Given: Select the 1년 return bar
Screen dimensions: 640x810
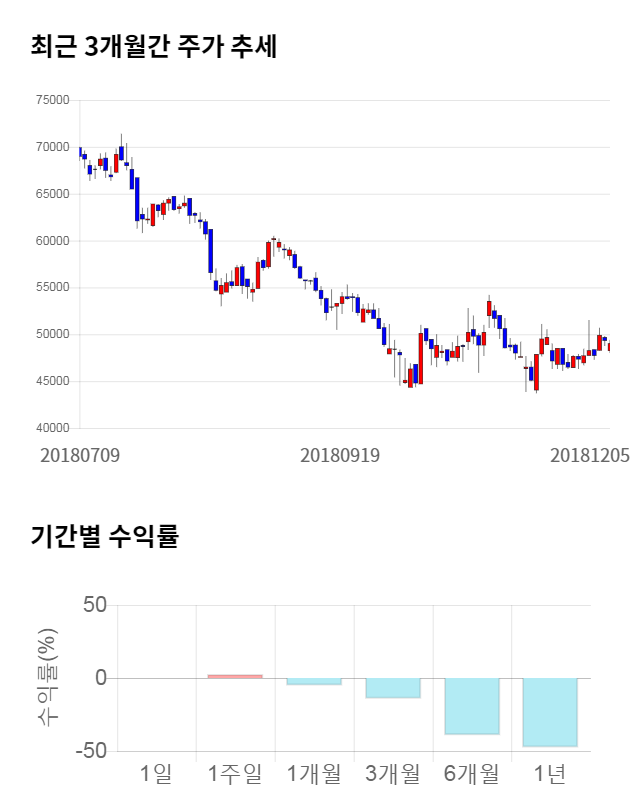Looking at the screenshot, I should (x=550, y=712).
